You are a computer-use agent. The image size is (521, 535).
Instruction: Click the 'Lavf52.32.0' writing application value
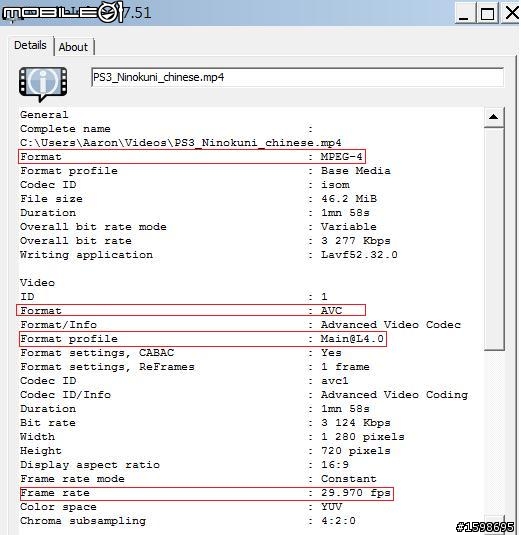[x=359, y=255]
